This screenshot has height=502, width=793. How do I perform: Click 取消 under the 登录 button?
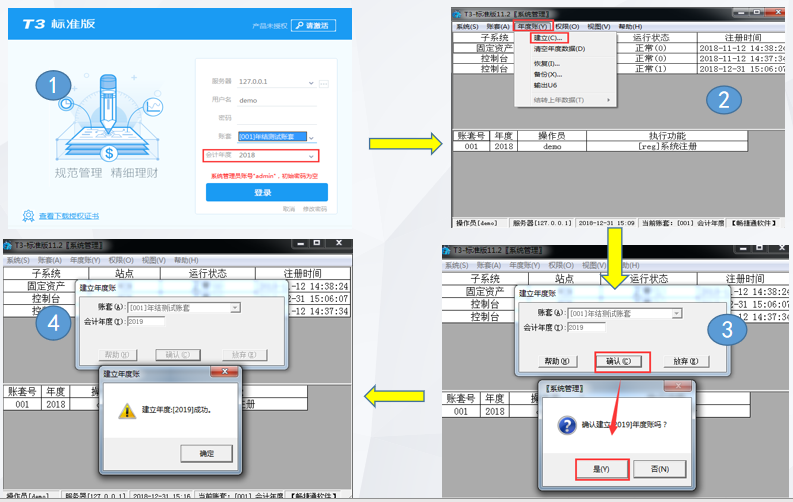coord(289,209)
